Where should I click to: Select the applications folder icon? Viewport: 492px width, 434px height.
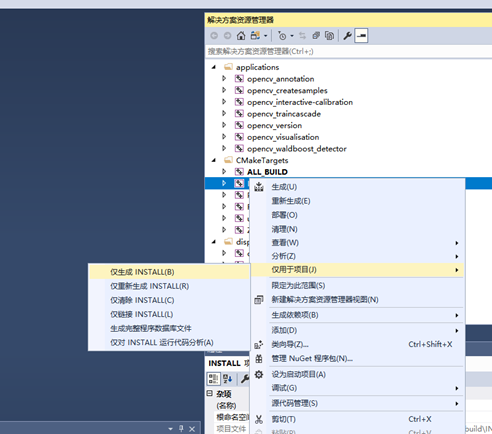228,67
